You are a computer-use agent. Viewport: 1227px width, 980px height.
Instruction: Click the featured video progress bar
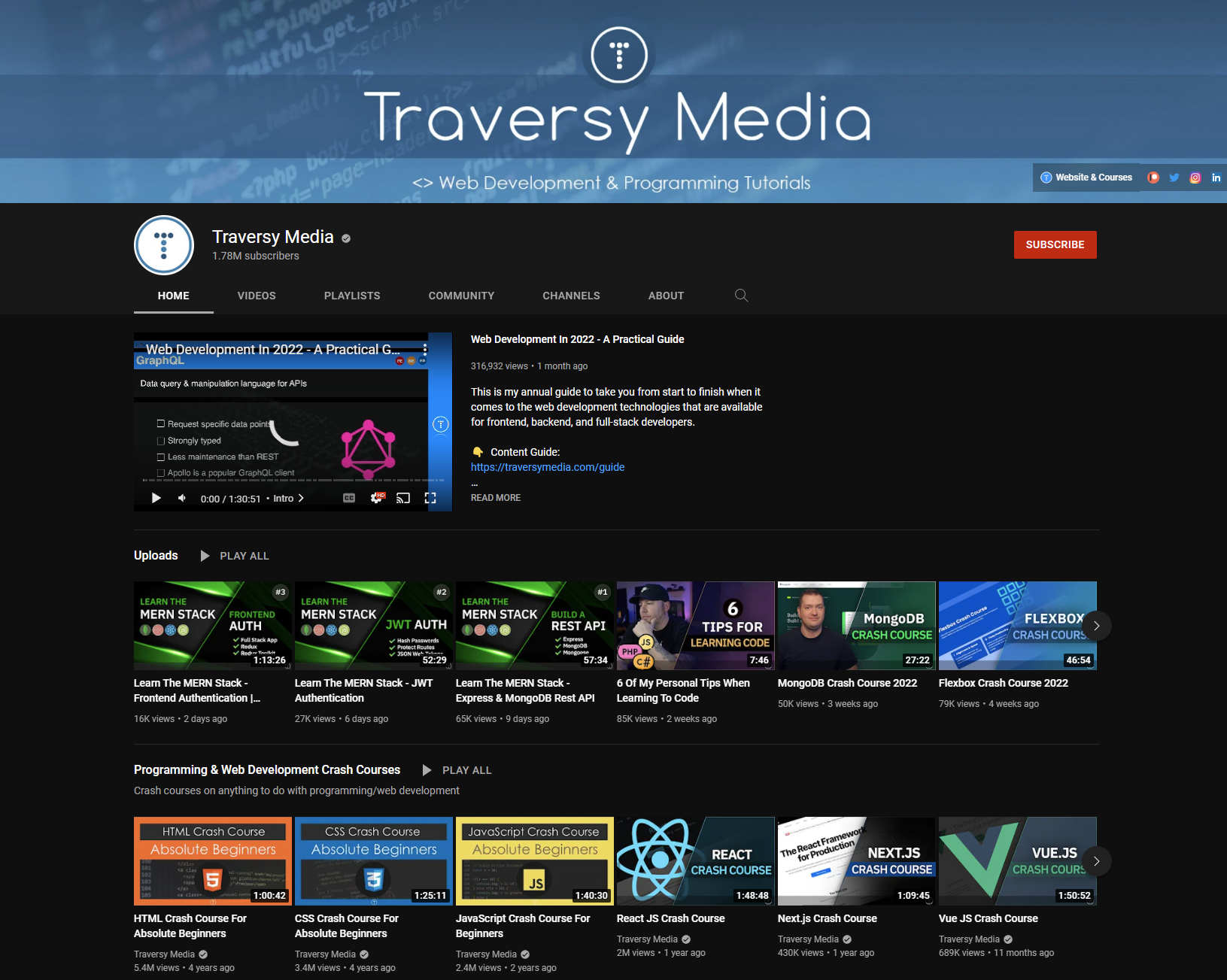click(293, 480)
